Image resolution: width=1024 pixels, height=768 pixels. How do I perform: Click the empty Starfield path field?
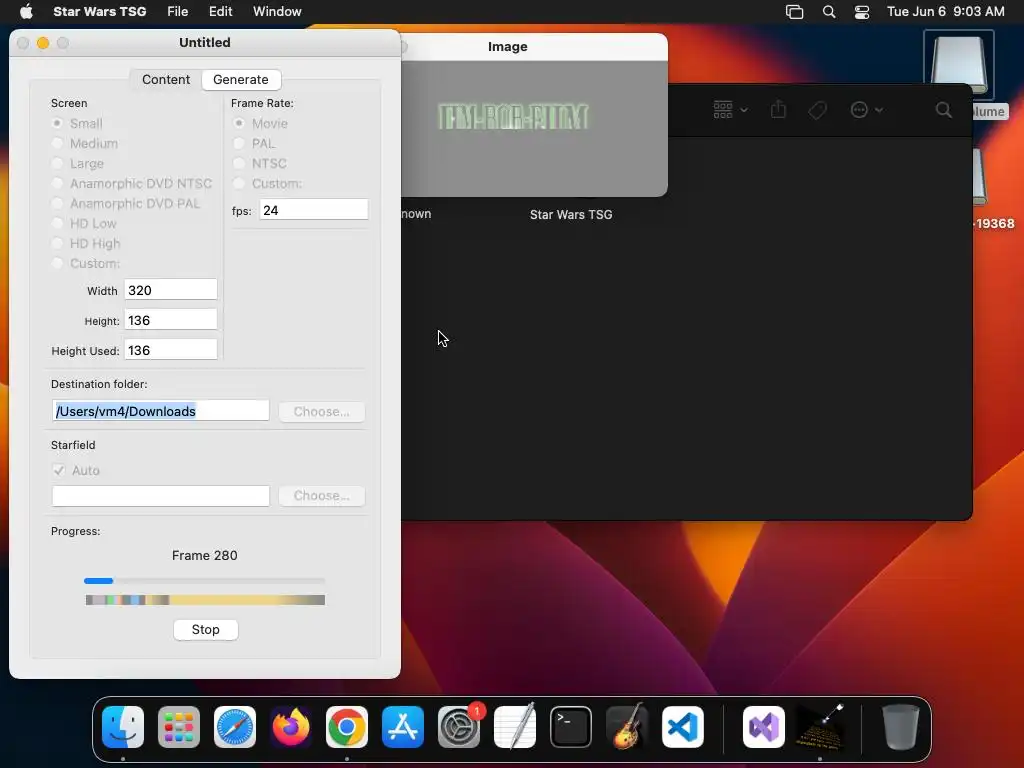(161, 496)
